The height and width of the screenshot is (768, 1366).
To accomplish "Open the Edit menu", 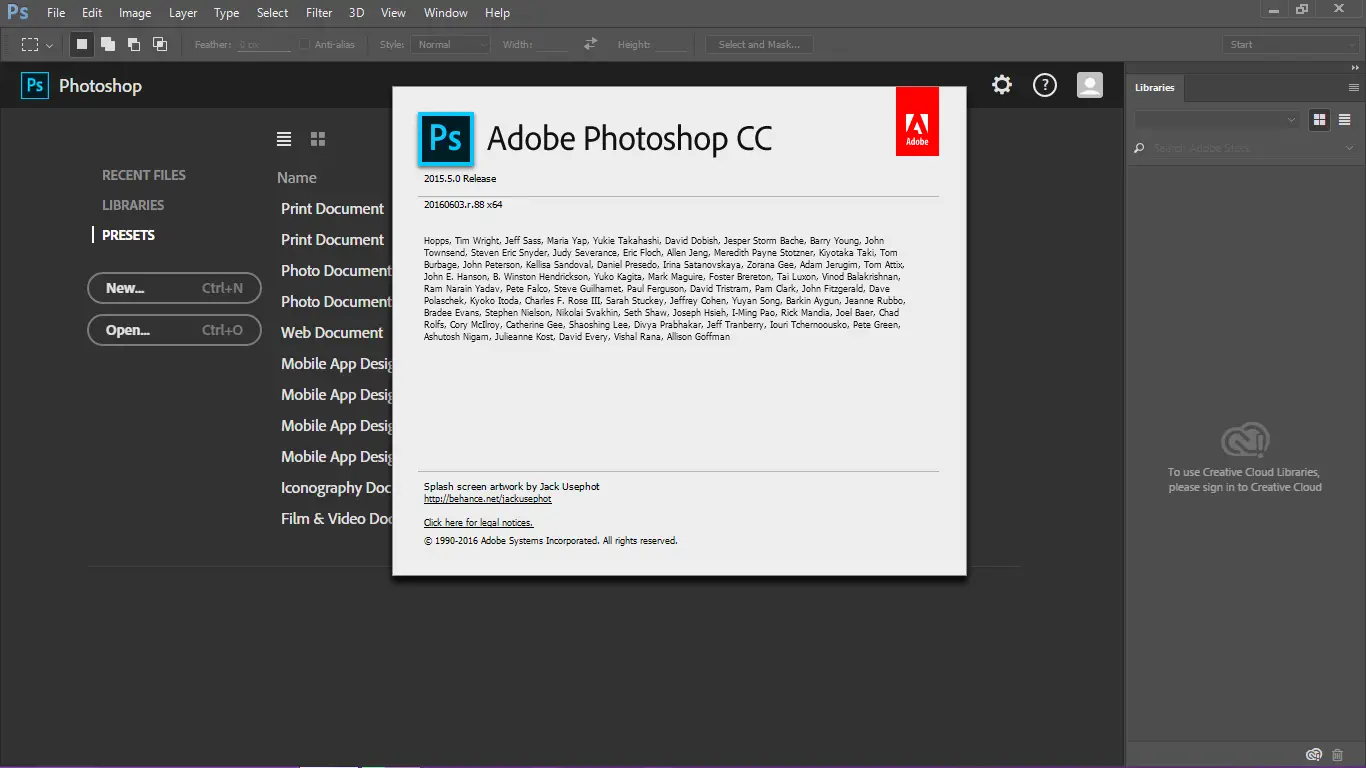I will [x=92, y=13].
